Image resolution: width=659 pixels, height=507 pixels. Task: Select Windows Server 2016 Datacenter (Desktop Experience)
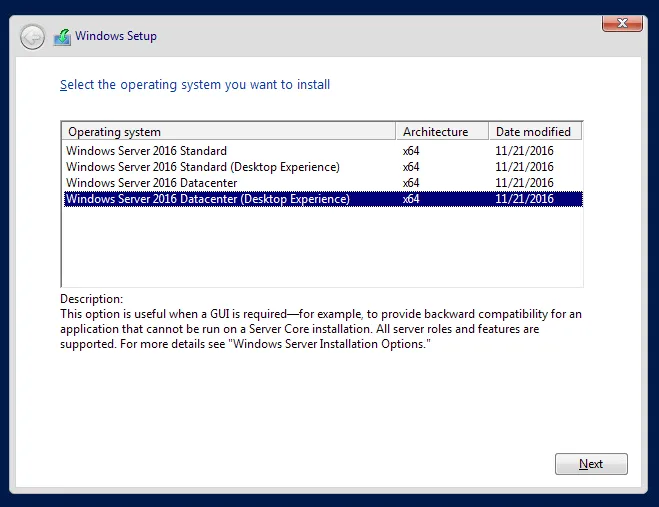208,199
